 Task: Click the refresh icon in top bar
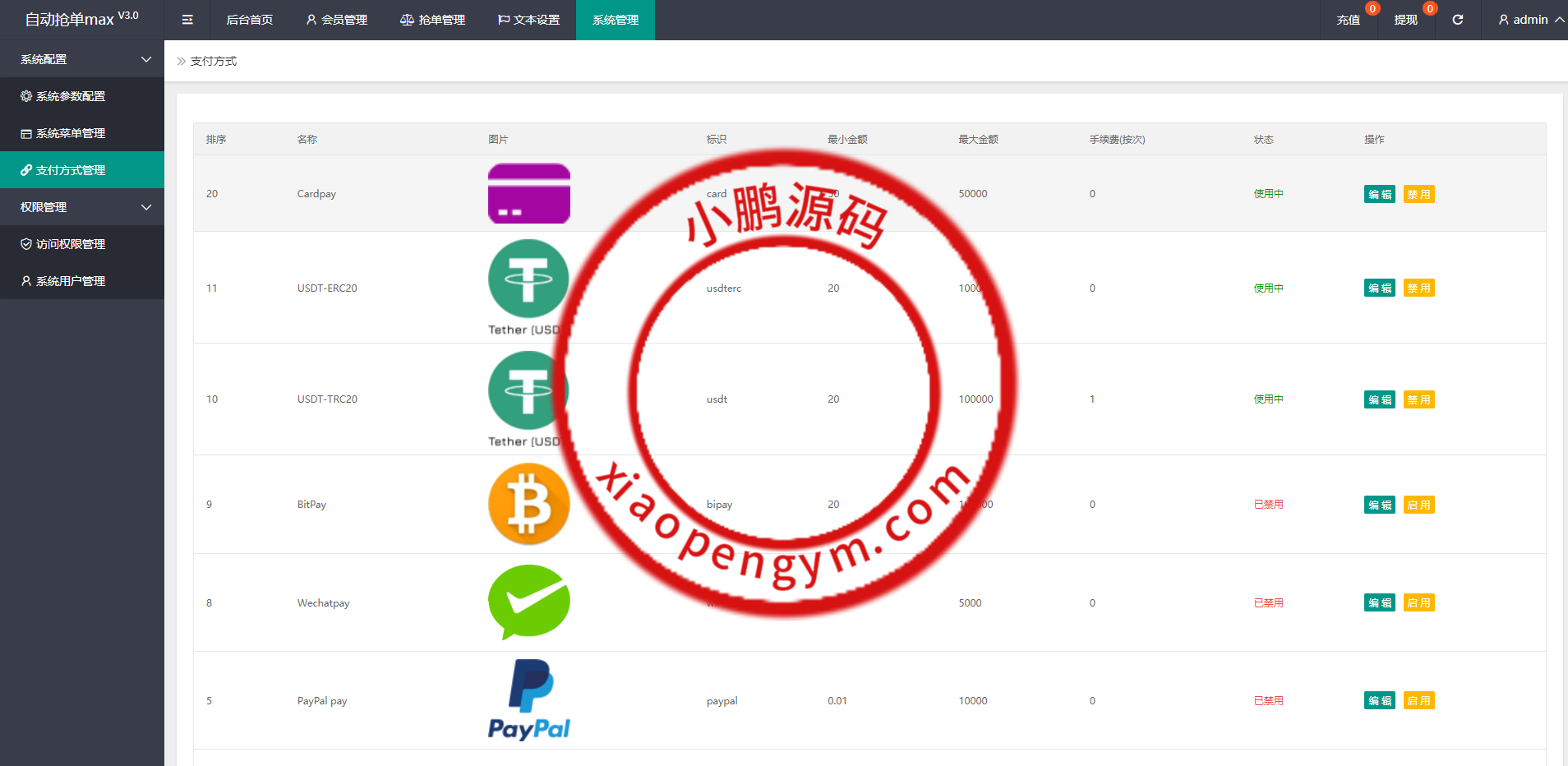1457,20
